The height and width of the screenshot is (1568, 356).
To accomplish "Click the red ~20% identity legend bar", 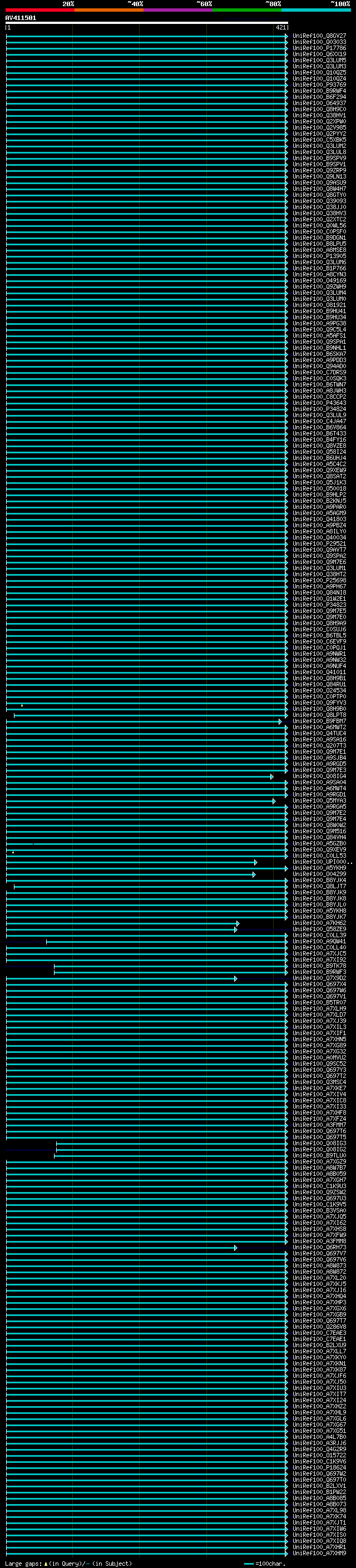I will coord(40,10).
